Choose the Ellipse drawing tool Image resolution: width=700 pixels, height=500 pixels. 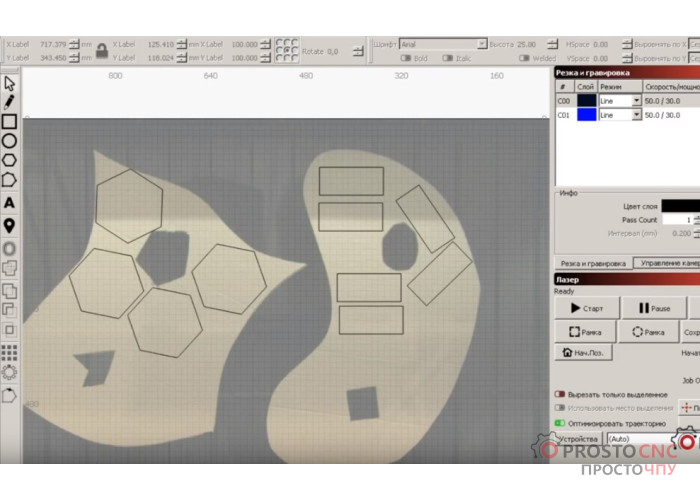point(9,141)
